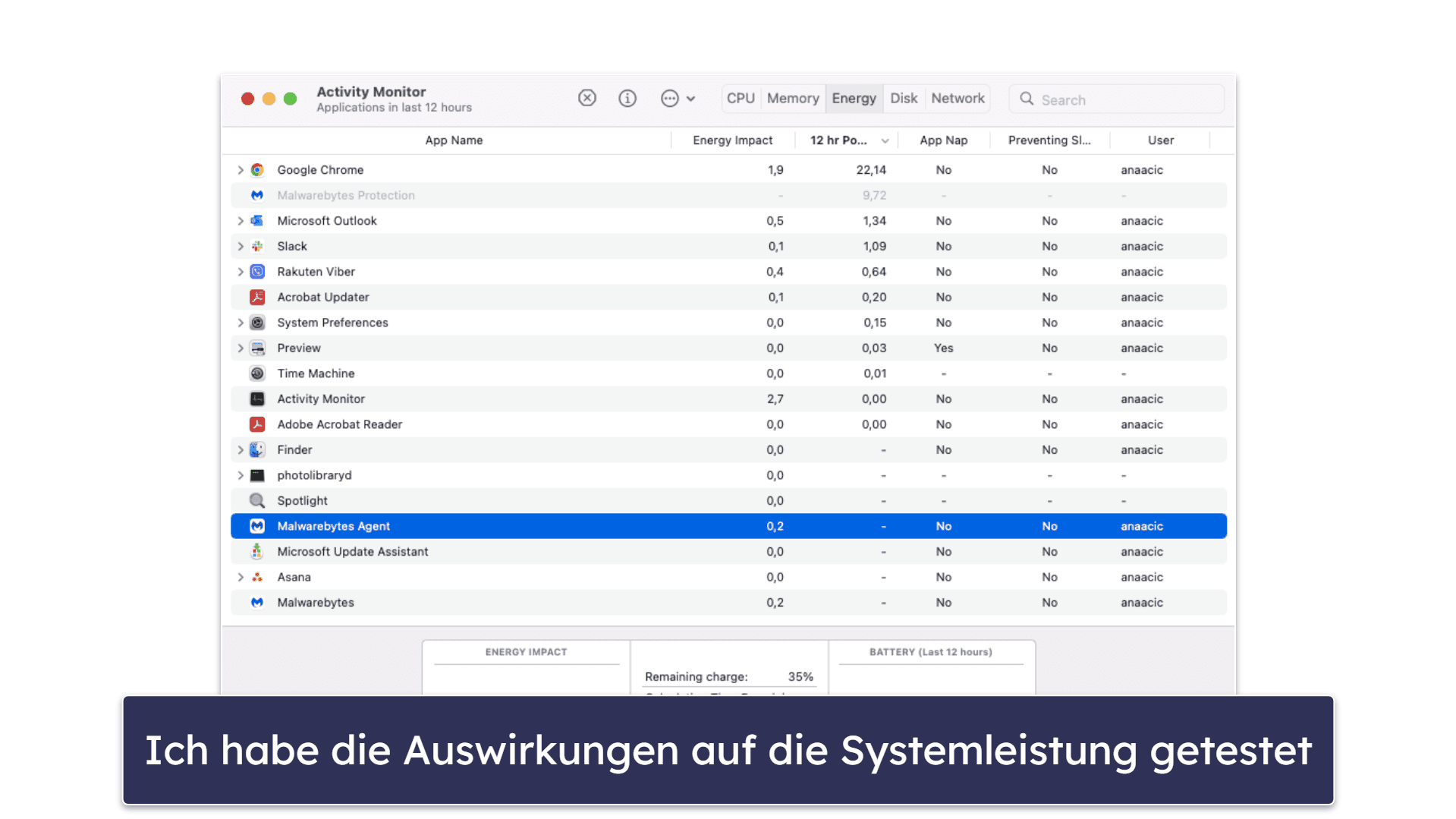Switch to the CPU tab
This screenshot has width=1456, height=819.
741,98
